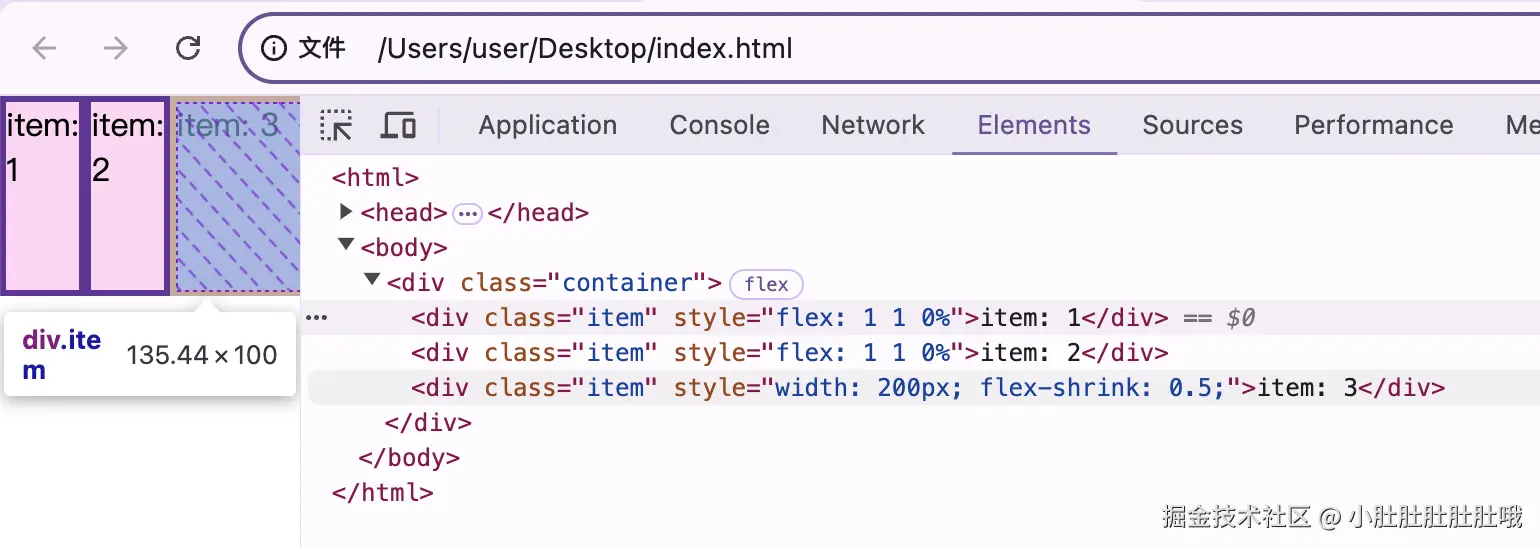1540x548 pixels.
Task: Switch to the Performance tab
Action: [x=1373, y=125]
